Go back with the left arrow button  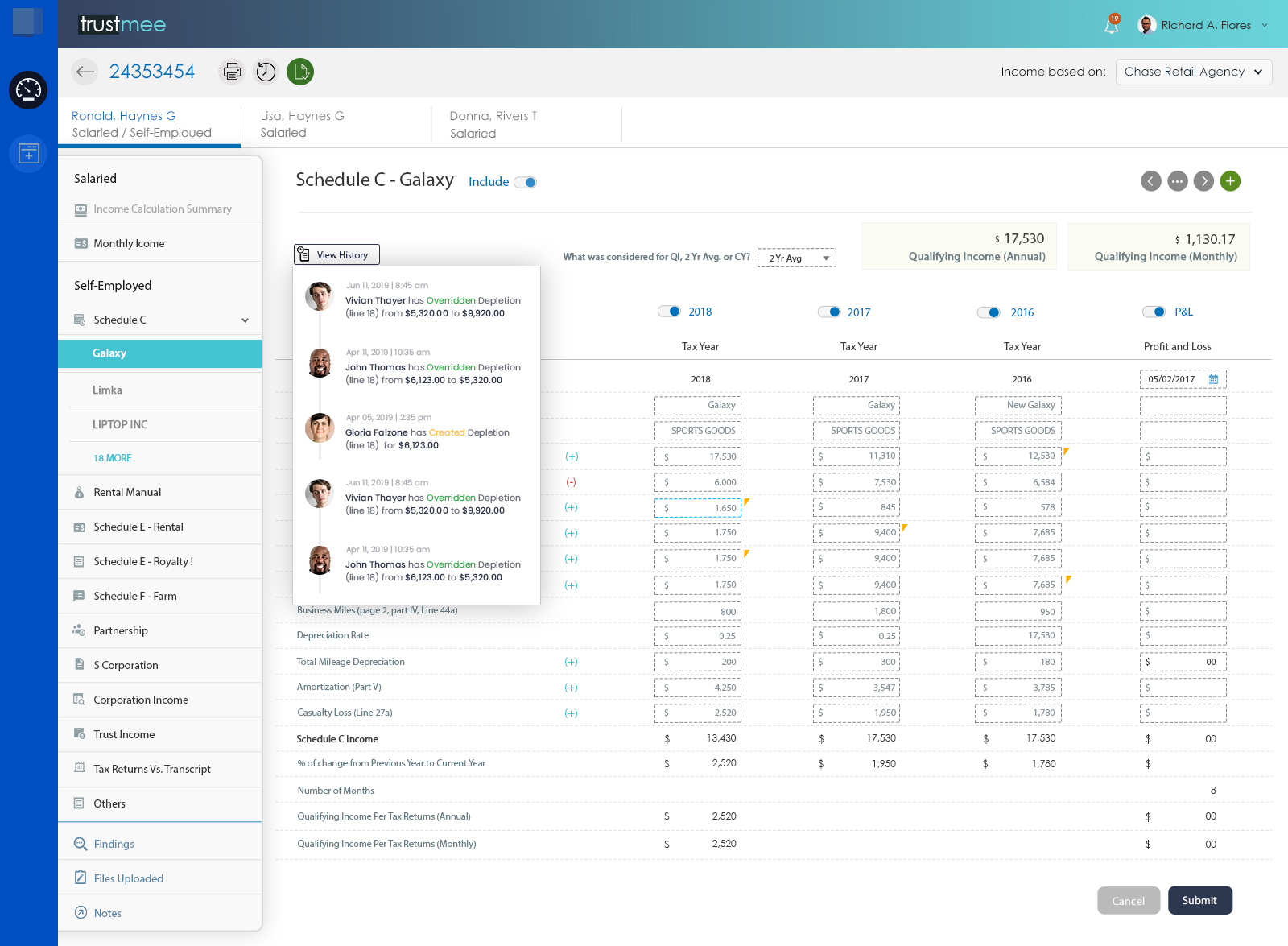tap(85, 72)
